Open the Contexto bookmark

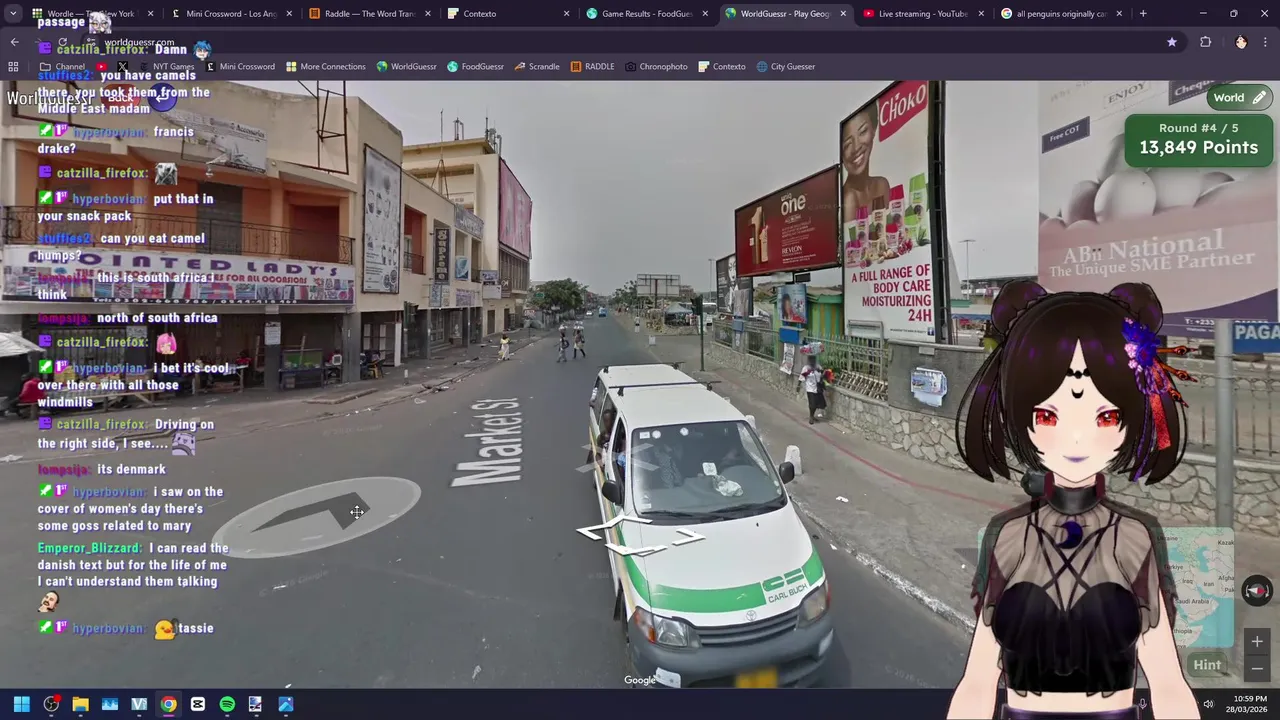(x=721, y=66)
